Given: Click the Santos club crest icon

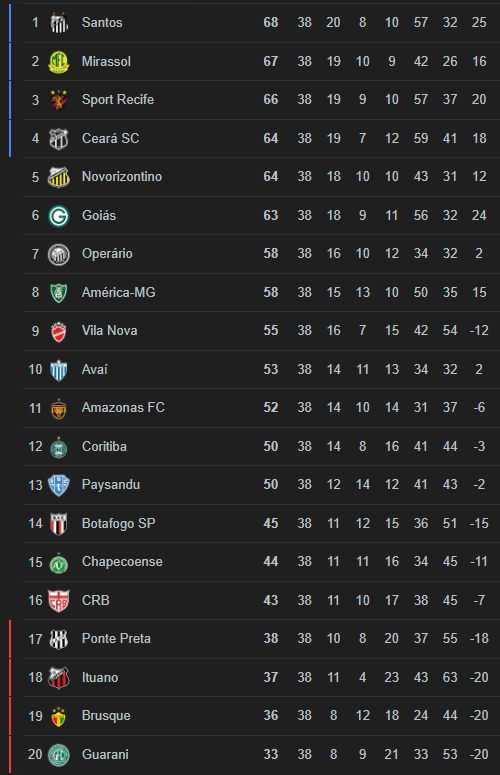Looking at the screenshot, I should click(x=59, y=23).
